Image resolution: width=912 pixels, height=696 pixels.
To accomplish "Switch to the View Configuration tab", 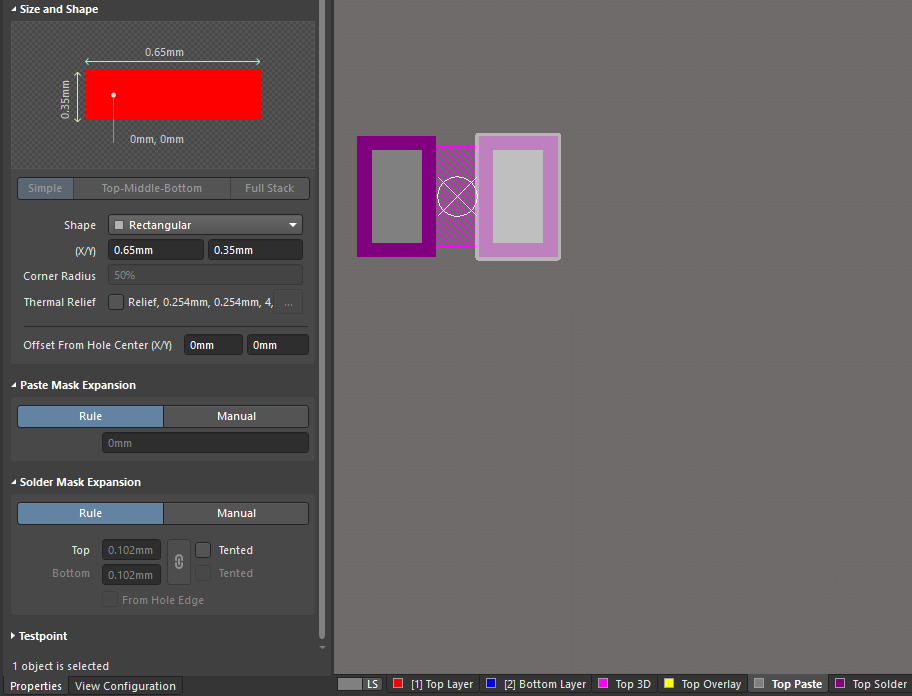I will [x=125, y=686].
